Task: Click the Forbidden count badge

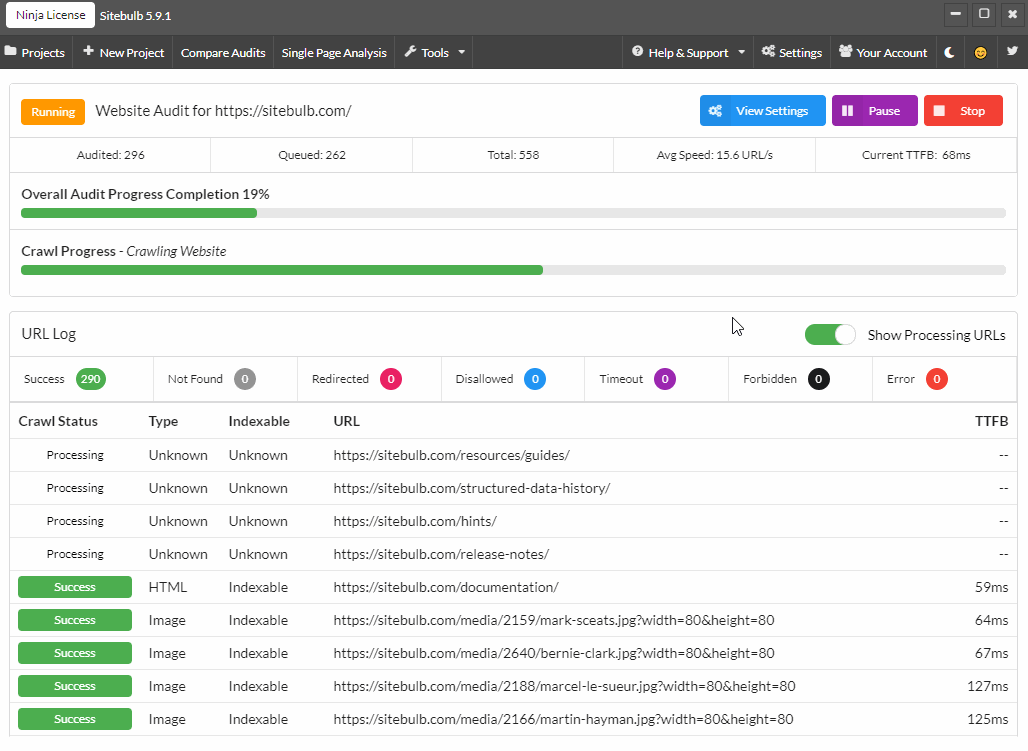Action: 818,379
